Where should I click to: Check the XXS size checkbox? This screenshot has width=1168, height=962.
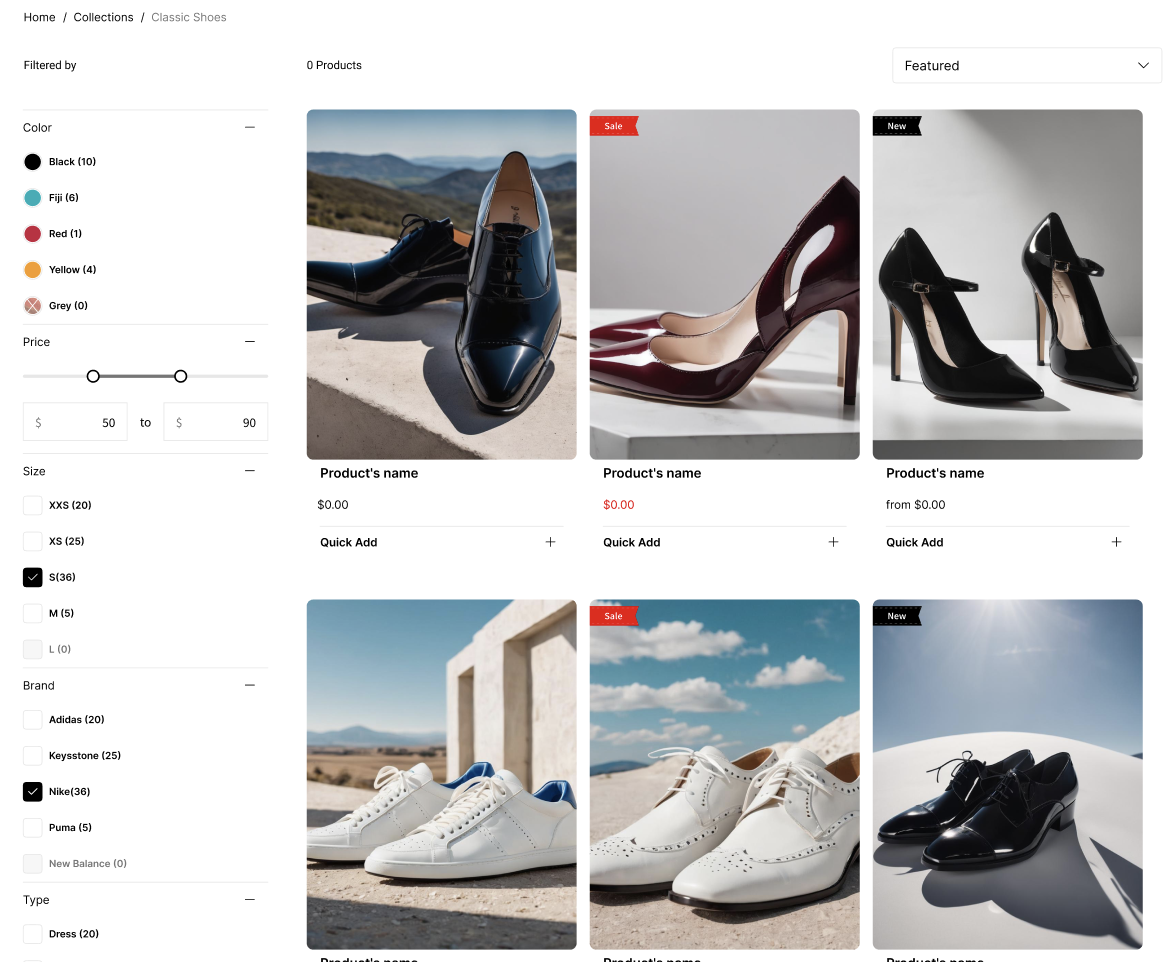pyautogui.click(x=33, y=505)
